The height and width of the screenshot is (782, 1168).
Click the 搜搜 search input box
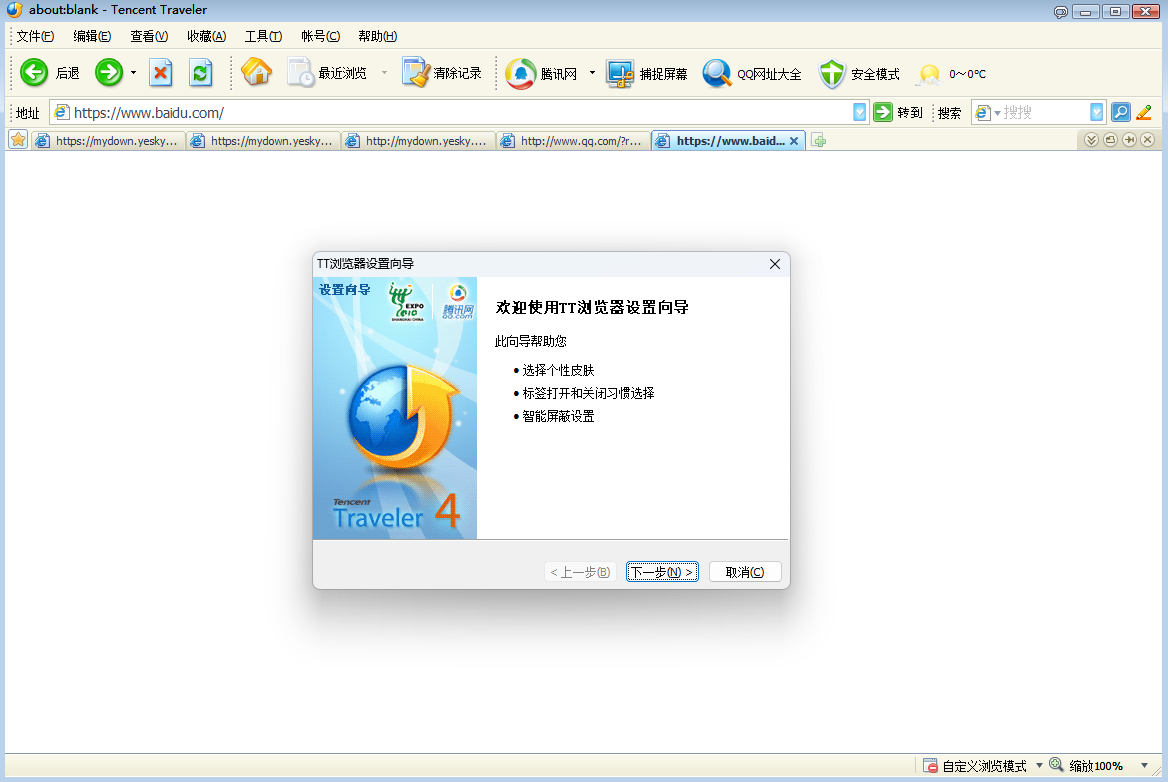click(x=1044, y=112)
